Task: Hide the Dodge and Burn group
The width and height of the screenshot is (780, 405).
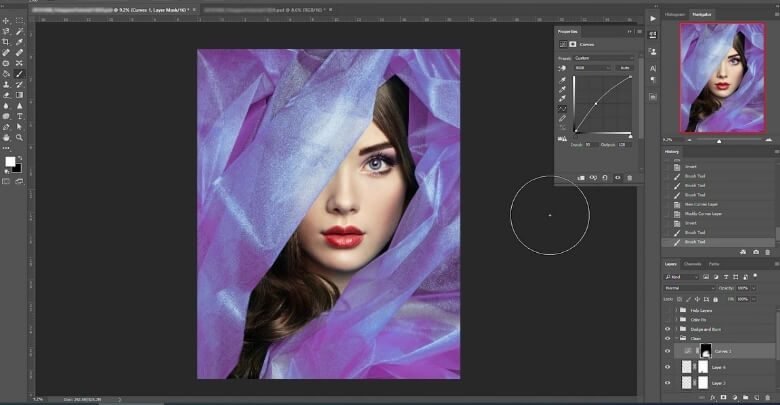Action: tap(668, 329)
